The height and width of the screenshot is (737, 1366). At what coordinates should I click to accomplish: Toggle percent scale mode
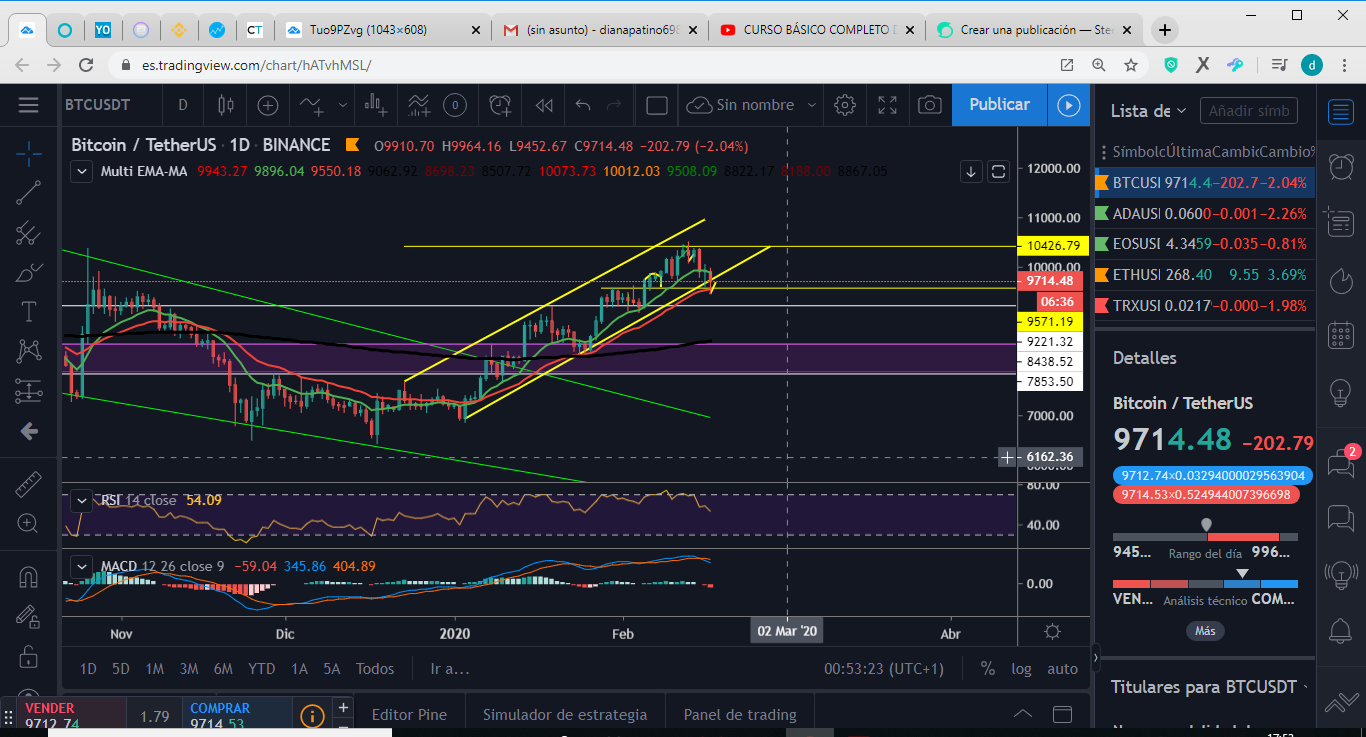pos(988,669)
